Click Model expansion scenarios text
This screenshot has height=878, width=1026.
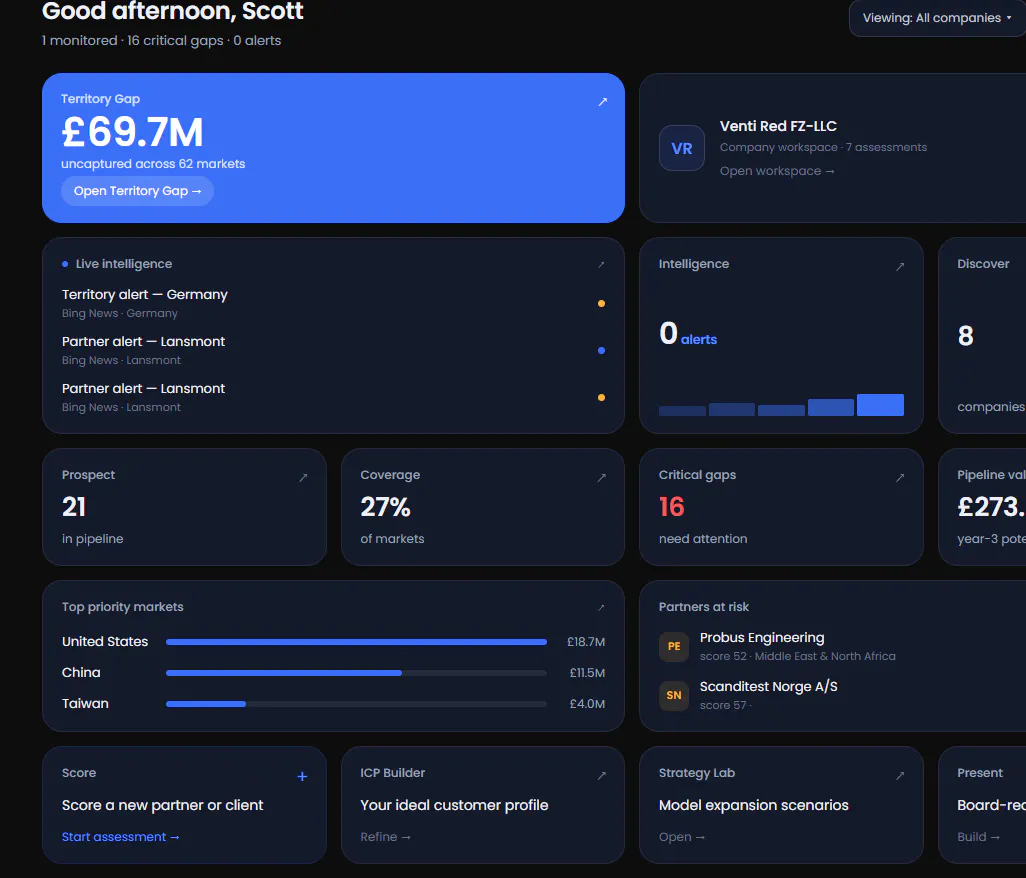click(x=754, y=805)
